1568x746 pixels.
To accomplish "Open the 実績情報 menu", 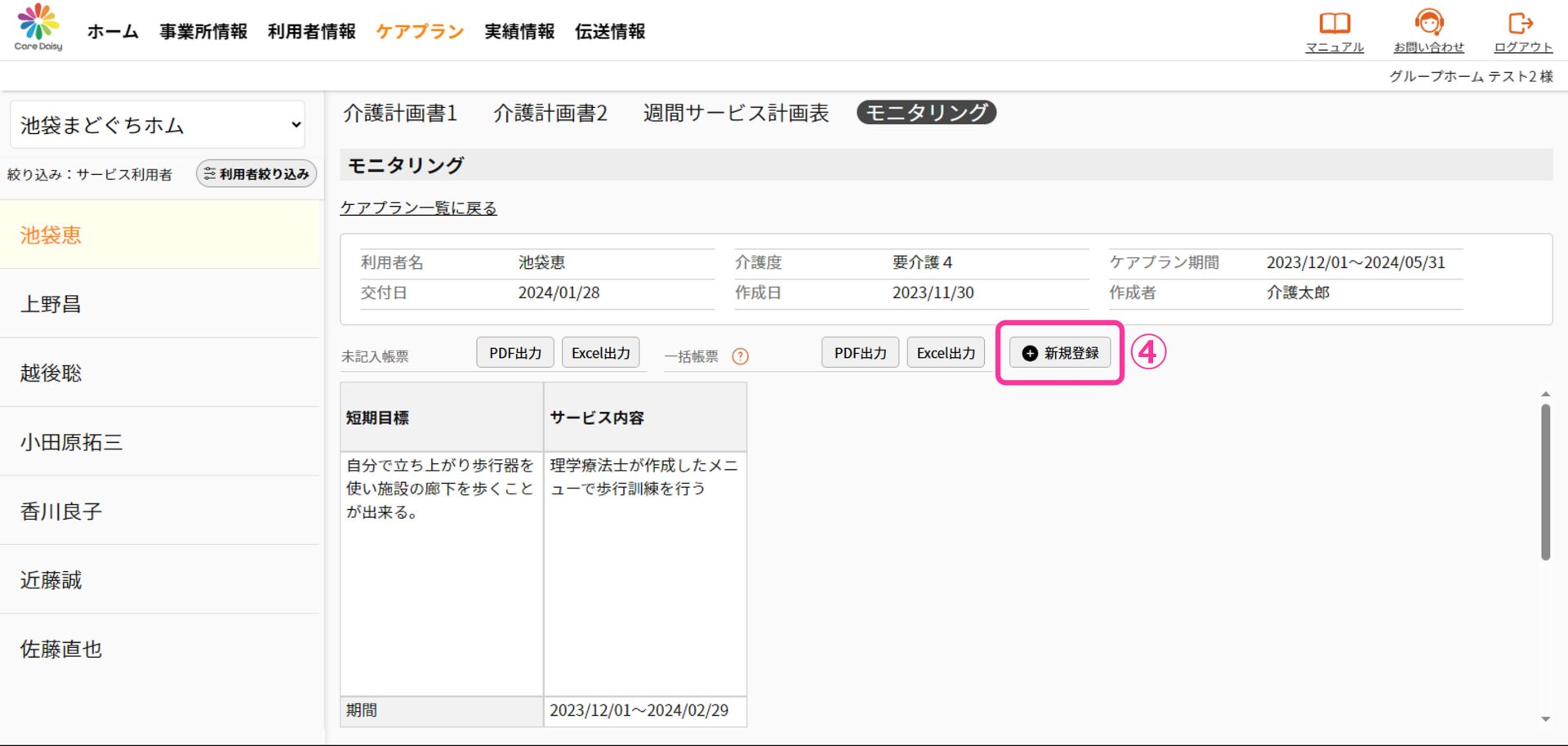I will 519,32.
